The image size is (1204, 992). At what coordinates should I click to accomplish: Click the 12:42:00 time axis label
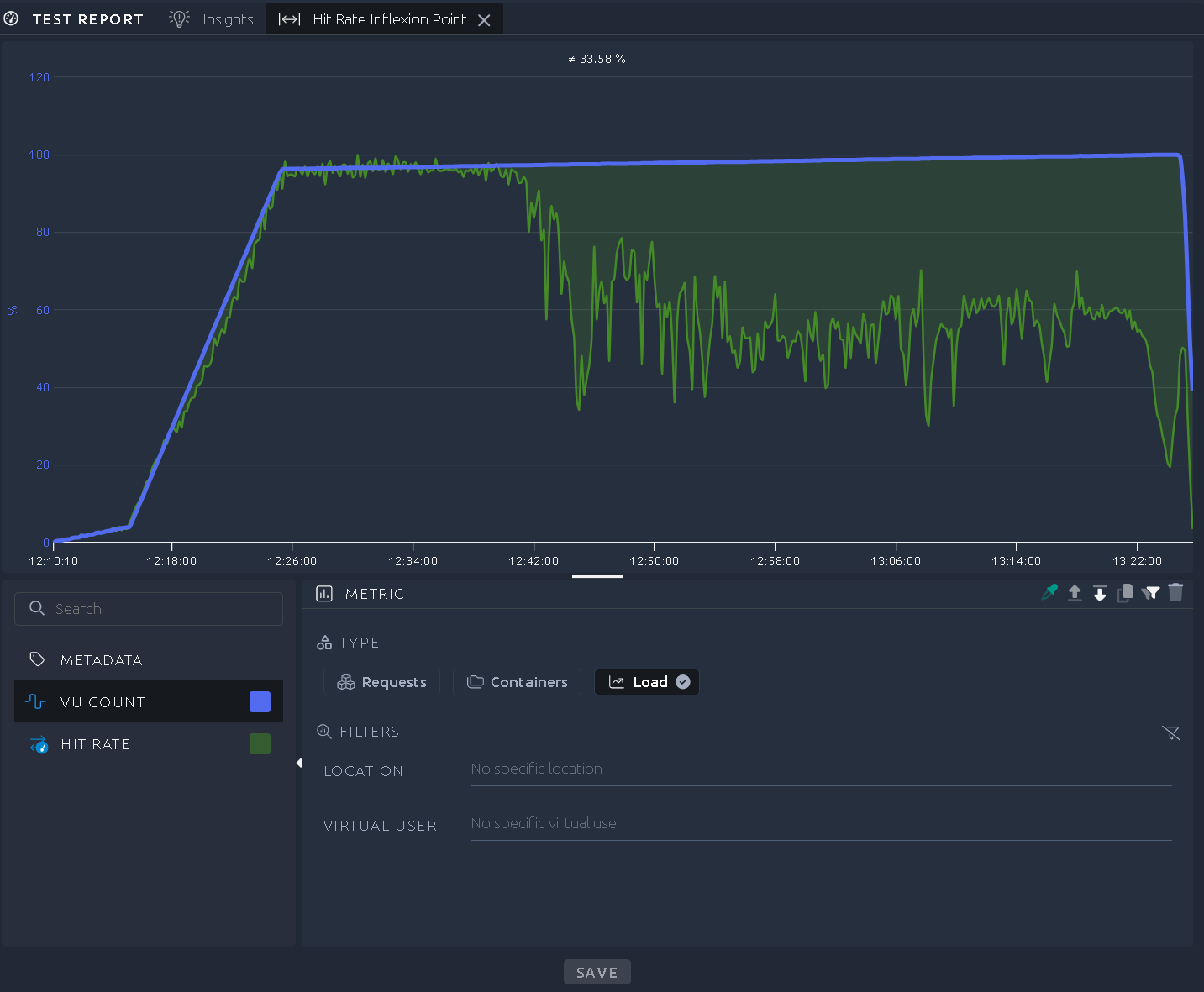534,561
